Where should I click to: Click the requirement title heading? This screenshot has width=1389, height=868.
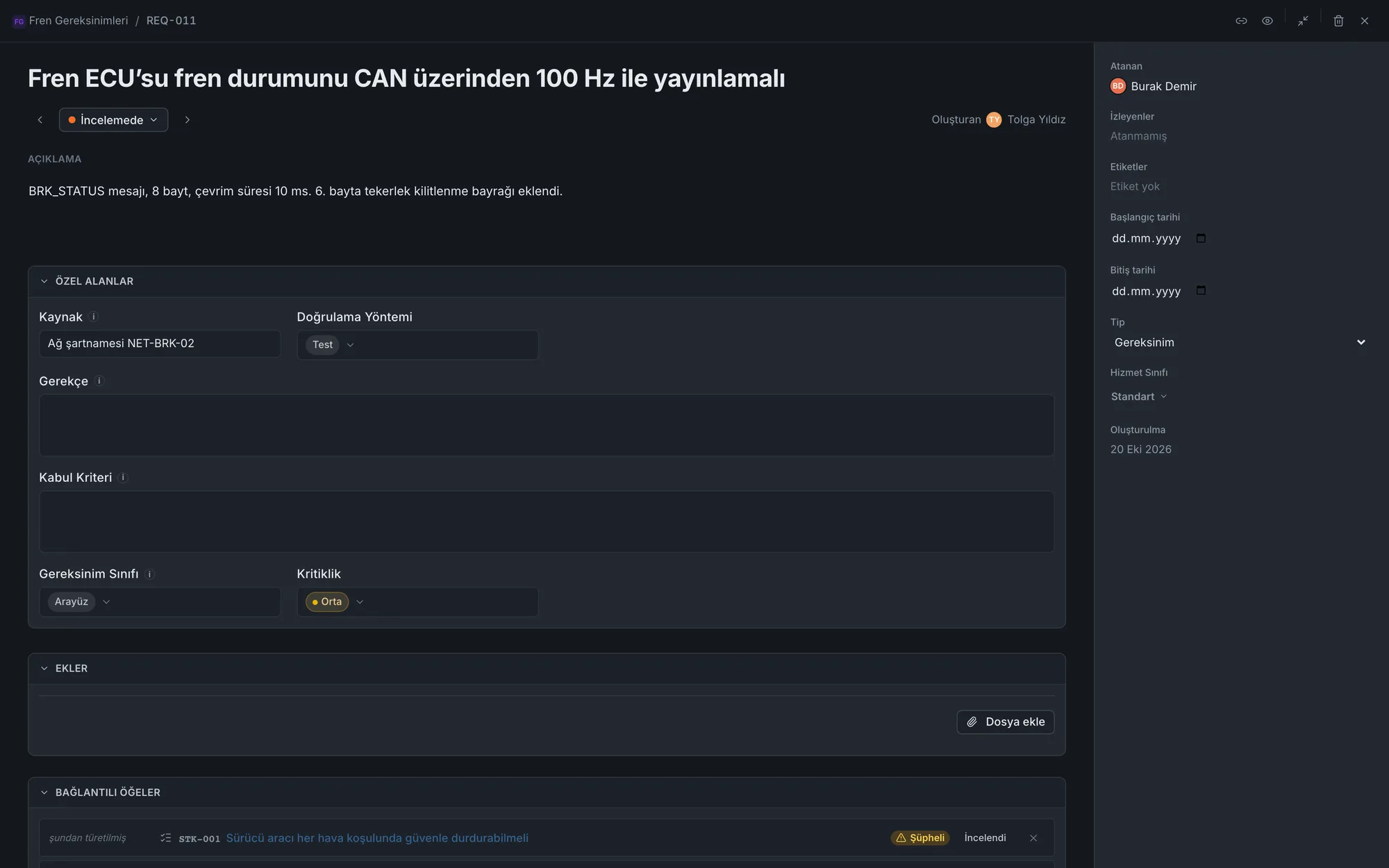point(406,78)
